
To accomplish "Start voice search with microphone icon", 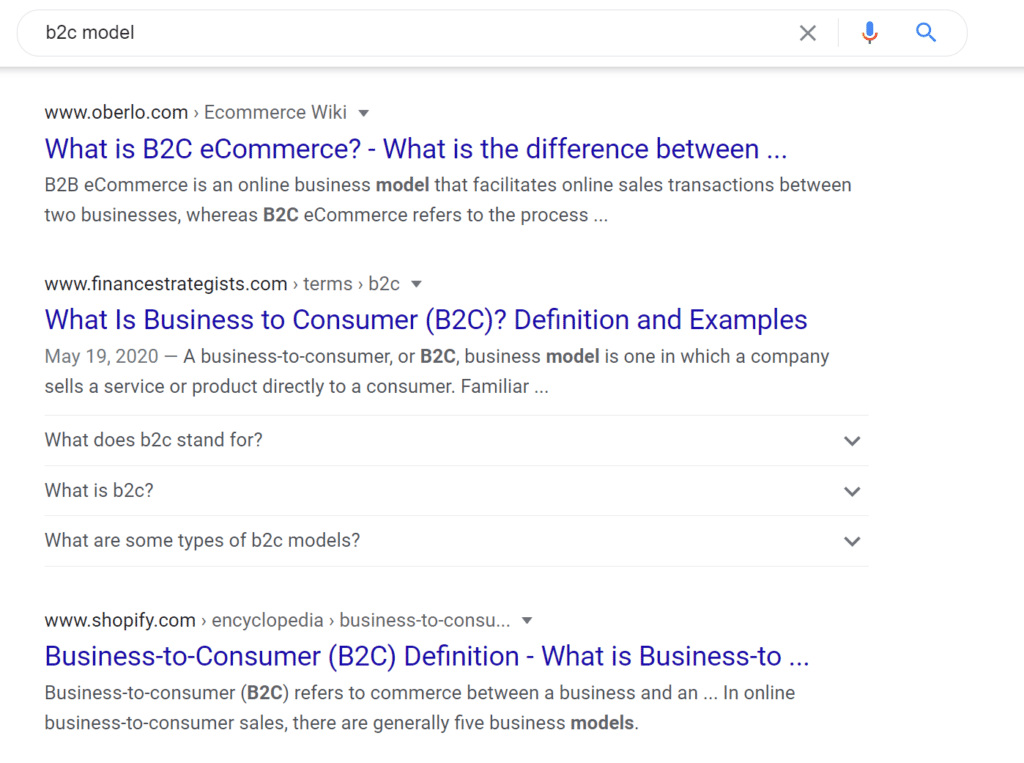I will 869,33.
